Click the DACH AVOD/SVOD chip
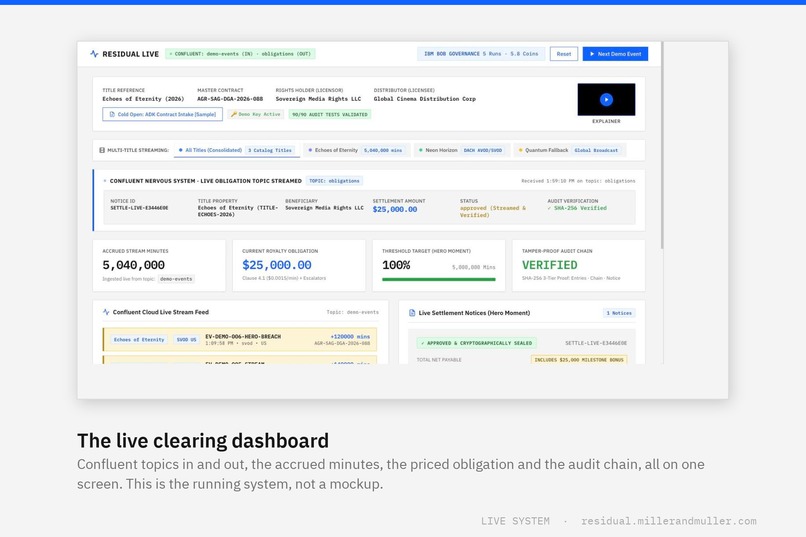The height and width of the screenshot is (537, 806). 483,150
